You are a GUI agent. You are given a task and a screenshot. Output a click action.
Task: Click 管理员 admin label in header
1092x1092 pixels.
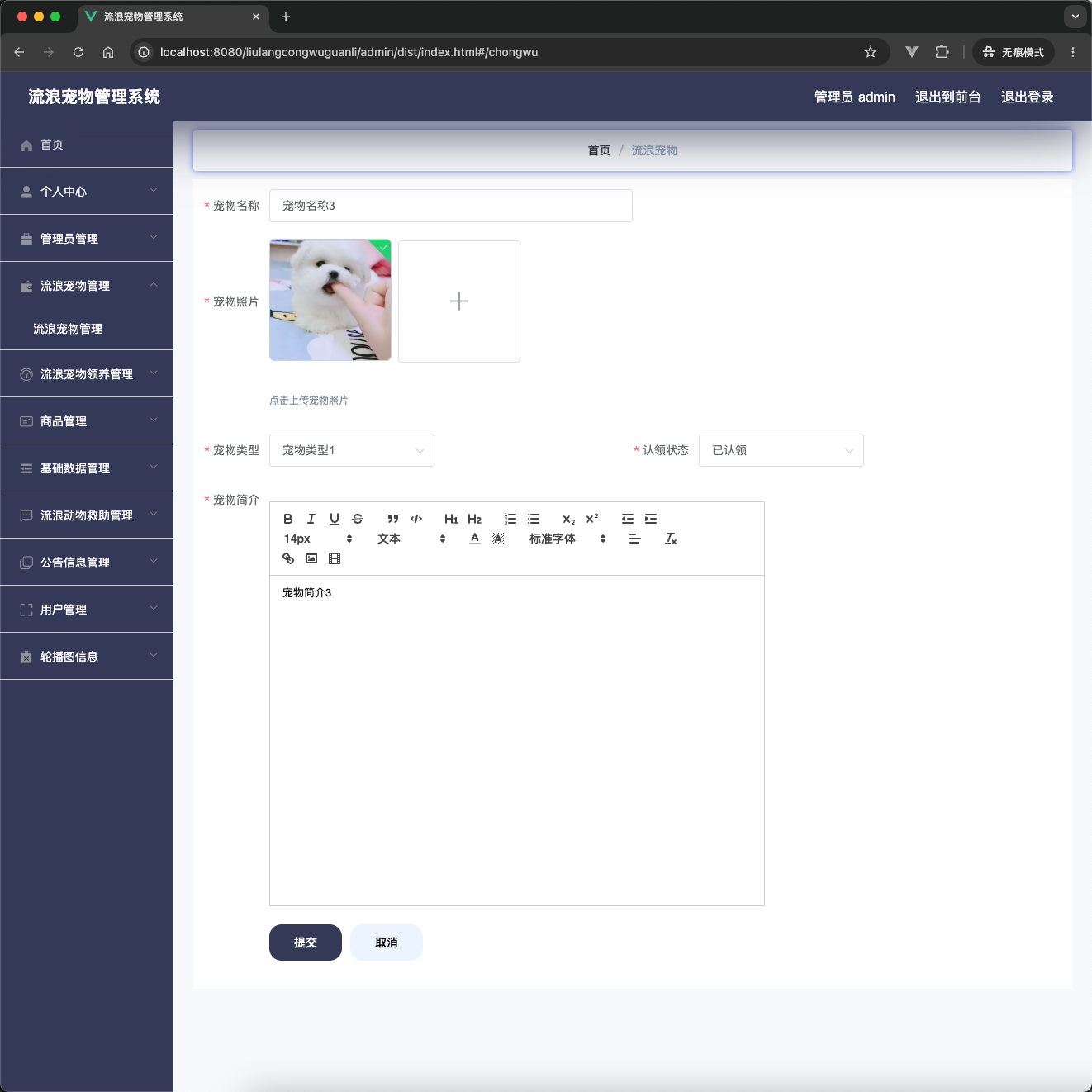[x=855, y=97]
